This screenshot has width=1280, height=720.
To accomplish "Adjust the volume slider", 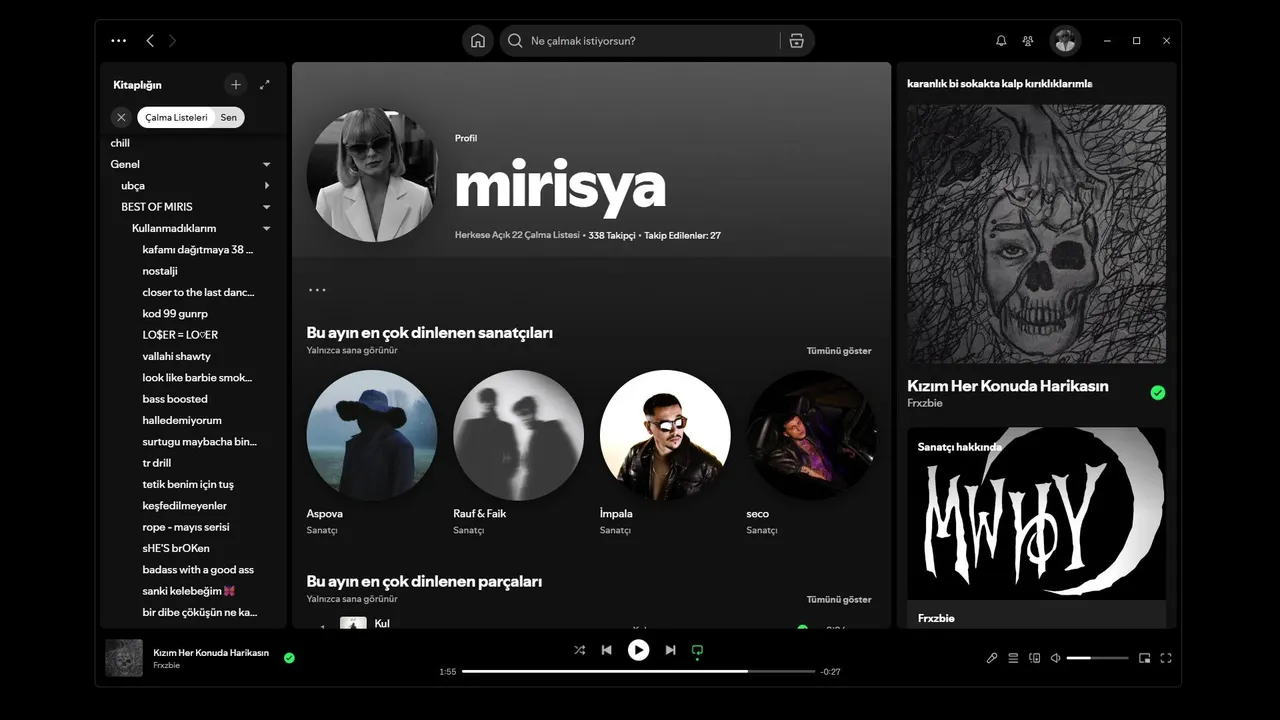I will [x=1097, y=658].
